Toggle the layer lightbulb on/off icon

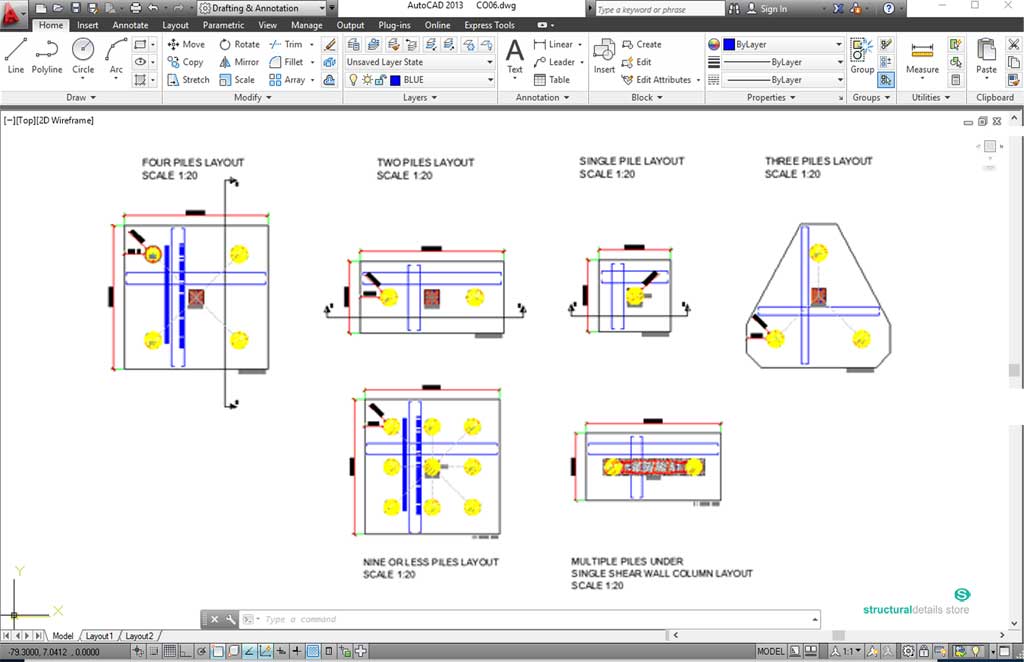tap(353, 80)
